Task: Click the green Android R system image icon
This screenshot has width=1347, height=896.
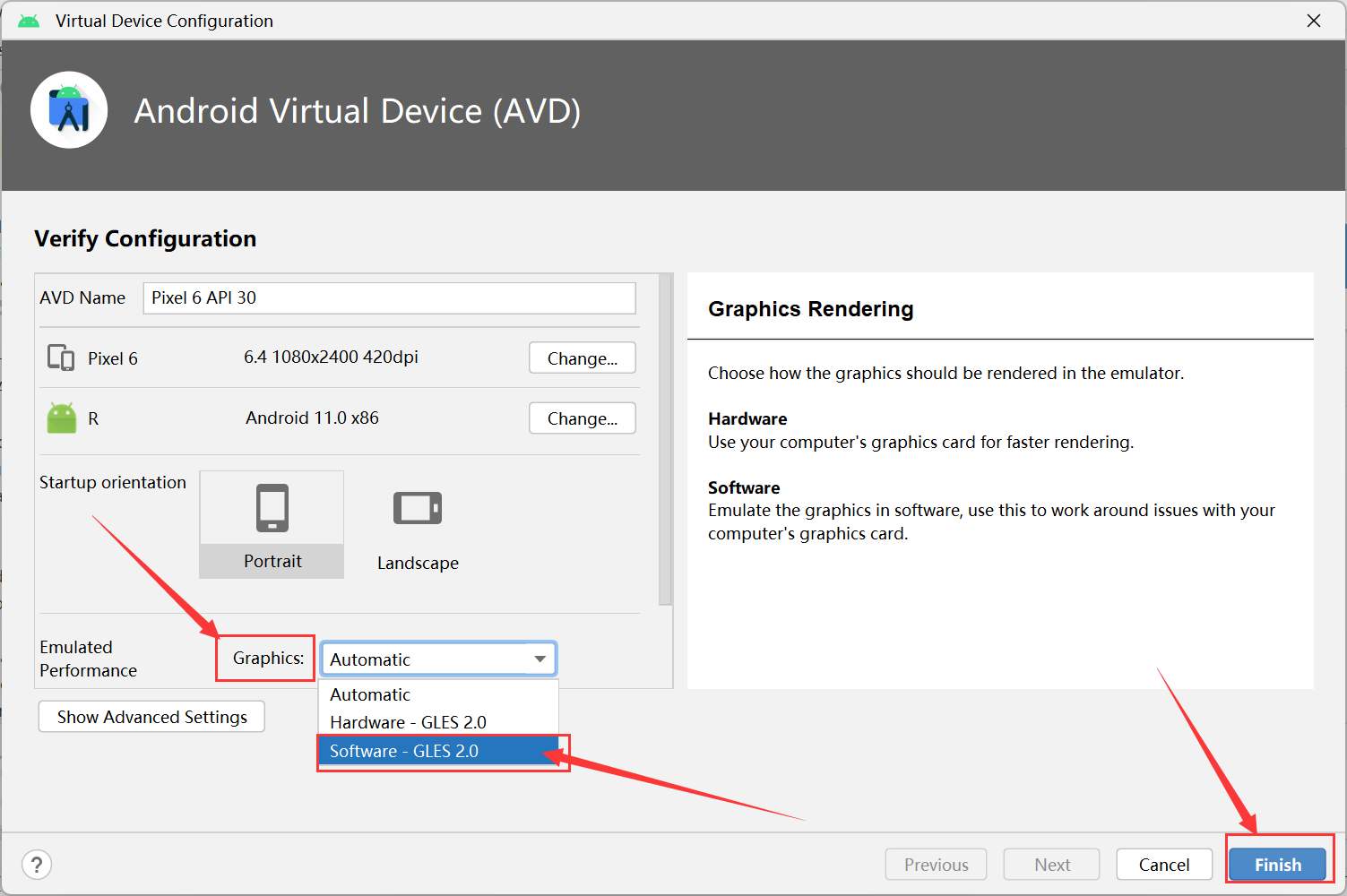Action: [62, 418]
